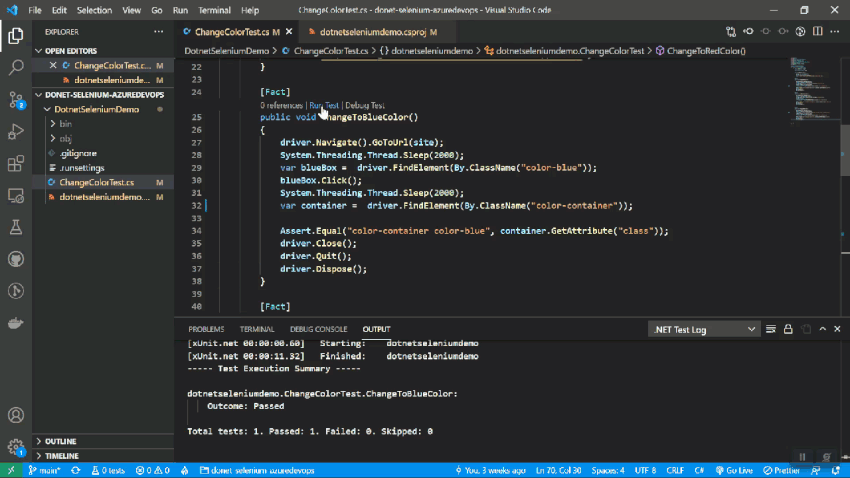The width and height of the screenshot is (850, 478).
Task: Close the output panel
Action: coord(837,330)
